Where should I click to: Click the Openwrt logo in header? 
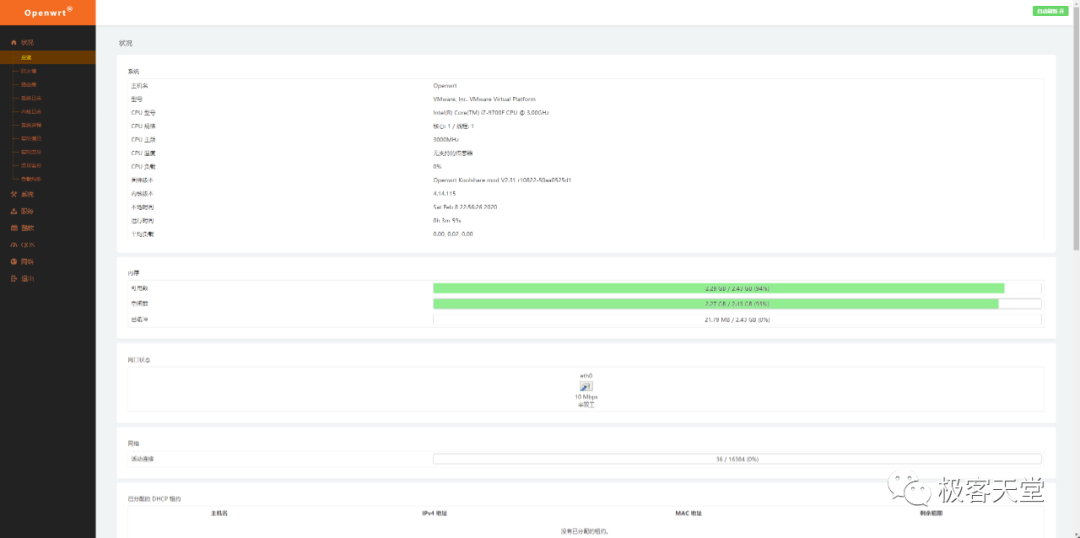point(48,12)
